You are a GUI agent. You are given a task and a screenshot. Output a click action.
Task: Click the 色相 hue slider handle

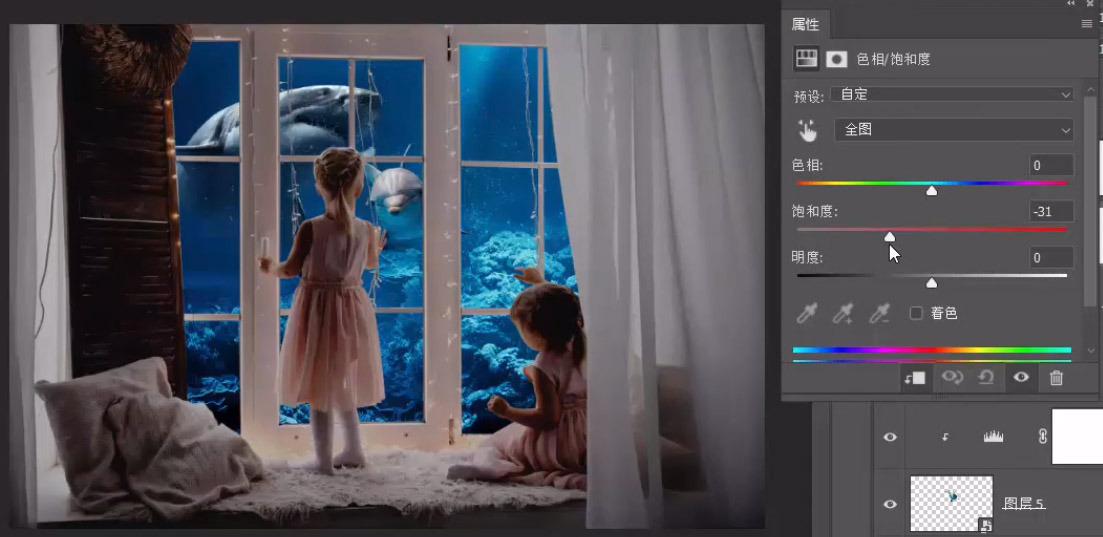click(931, 191)
